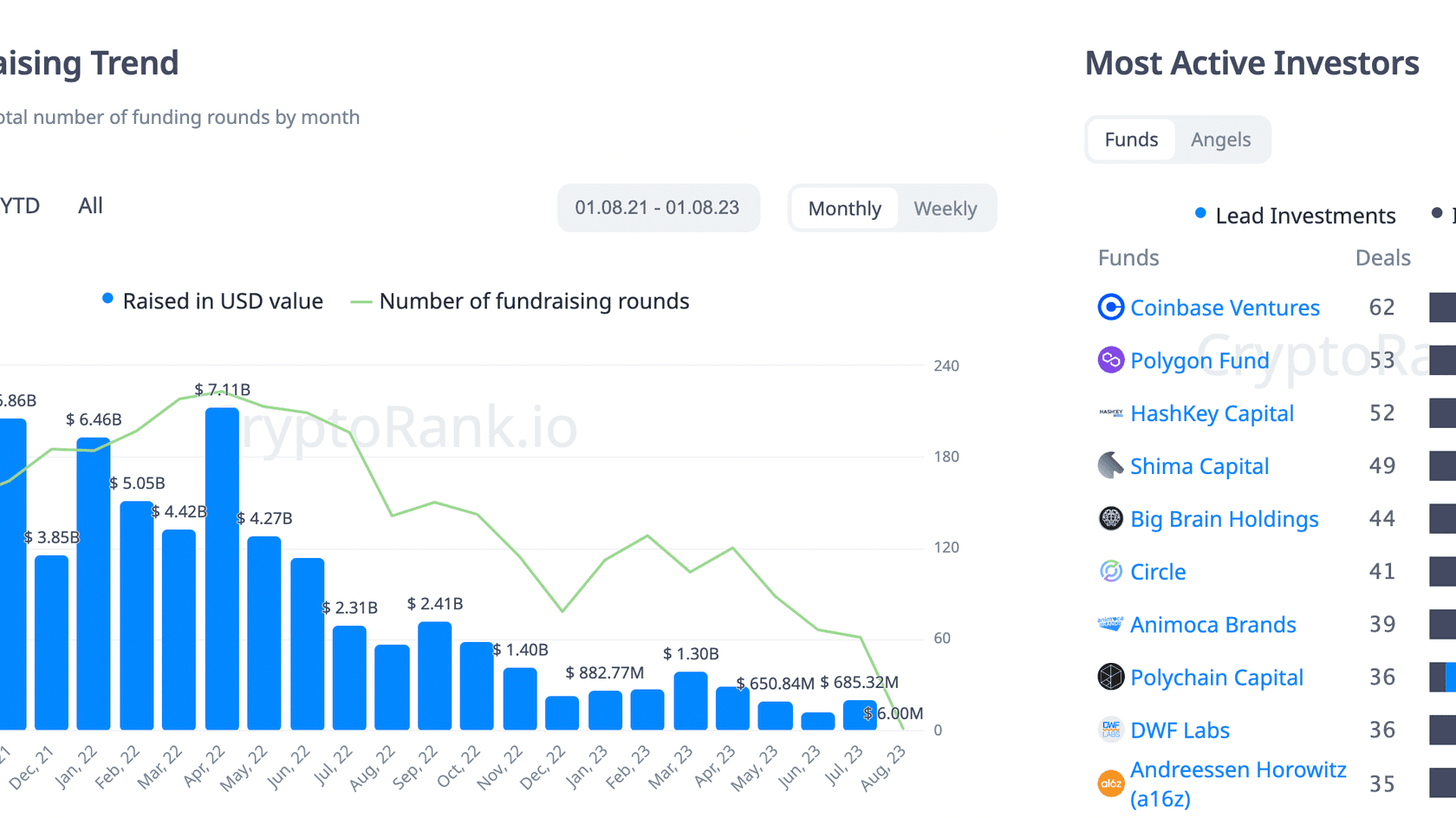Click the Shima Capital logo icon

pos(1111,465)
